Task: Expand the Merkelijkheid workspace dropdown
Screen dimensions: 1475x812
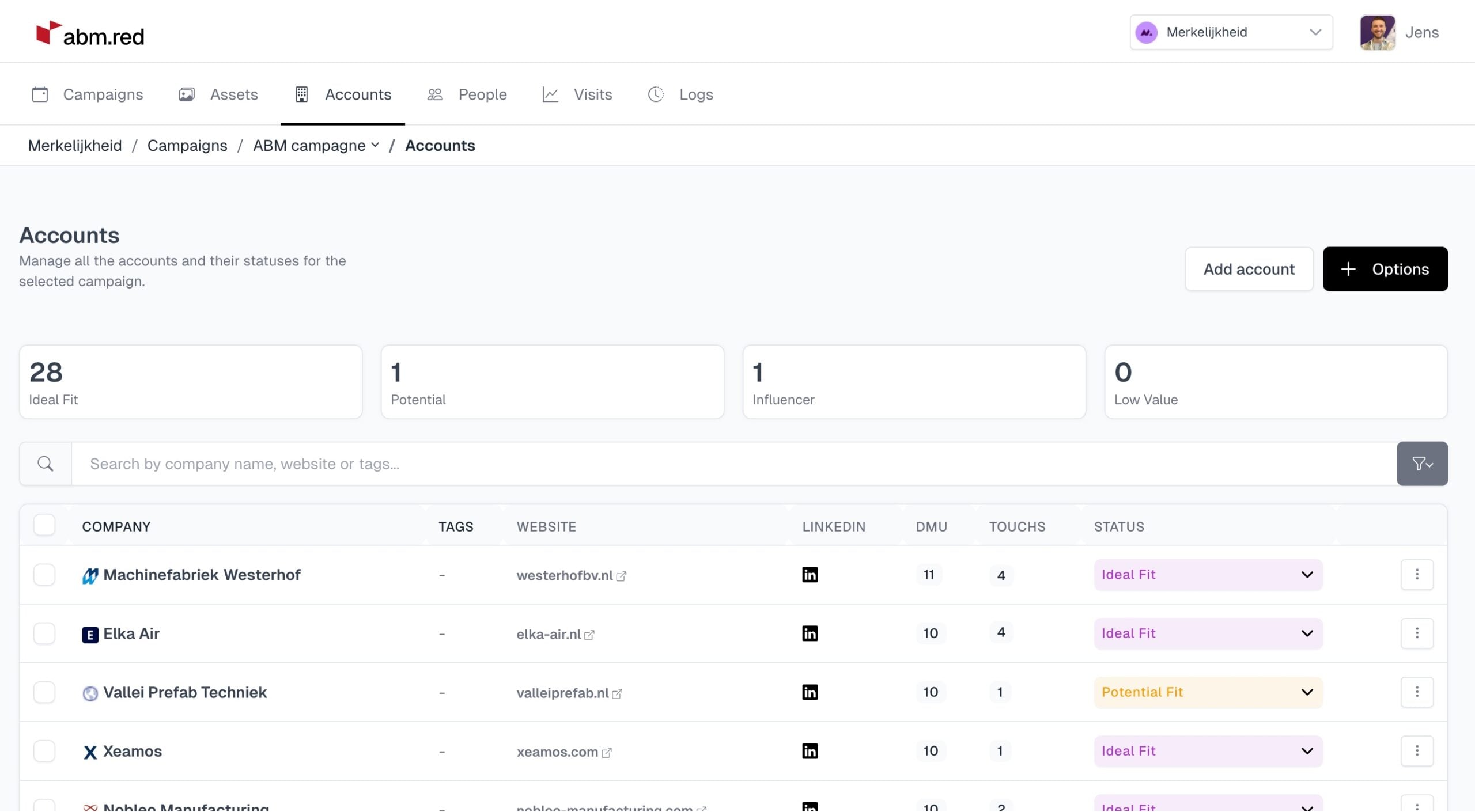Action: (1231, 32)
